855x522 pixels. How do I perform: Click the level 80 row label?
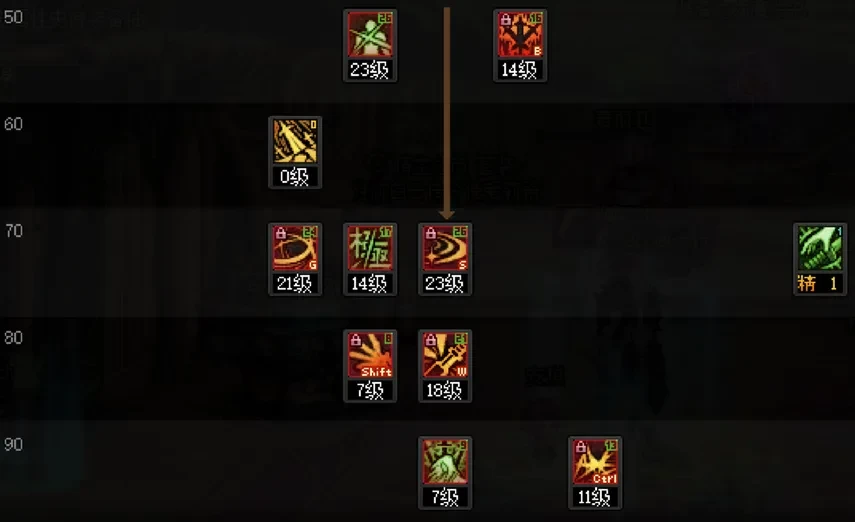coord(13,338)
